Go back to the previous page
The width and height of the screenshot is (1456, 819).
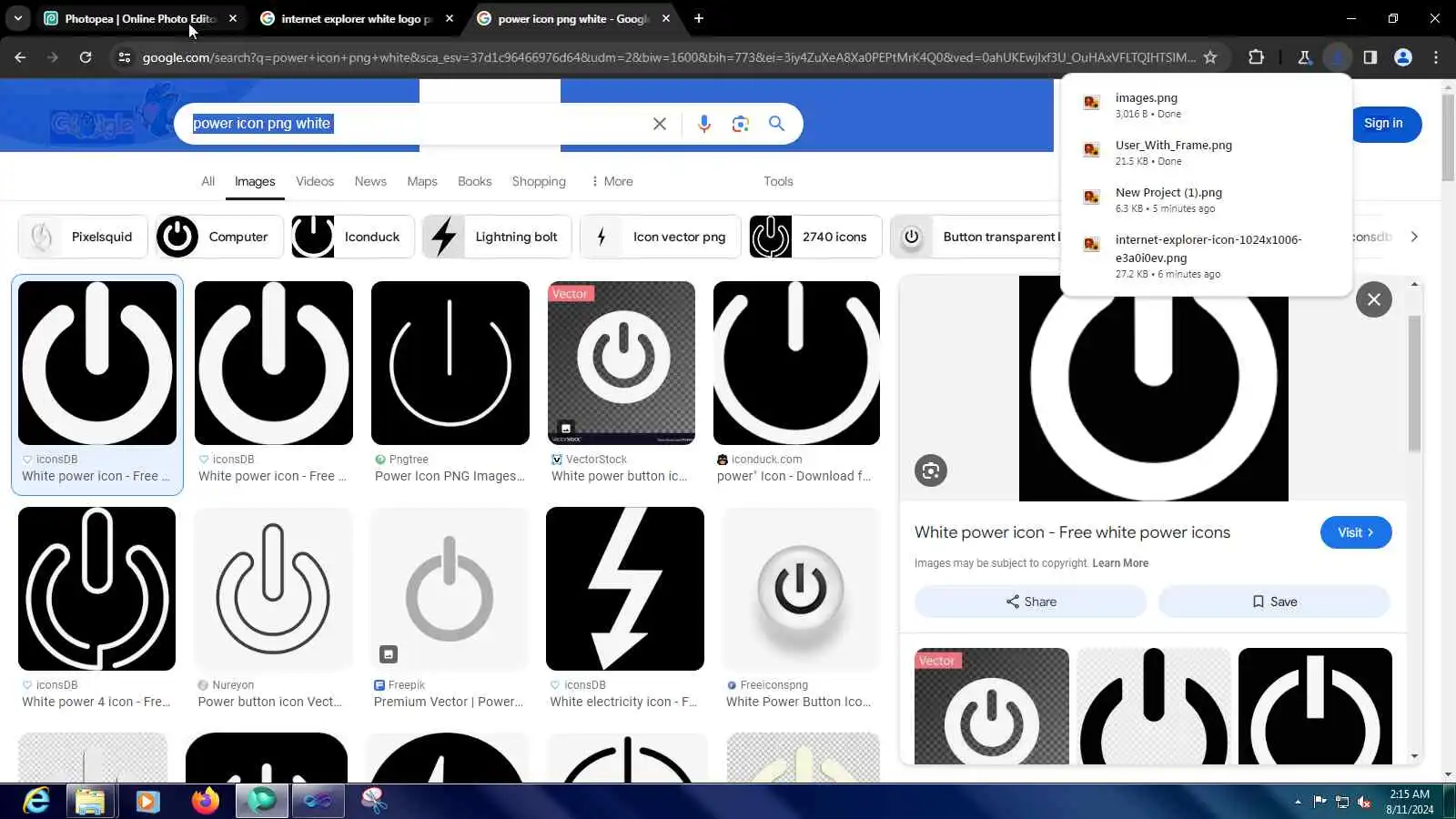[x=20, y=57]
